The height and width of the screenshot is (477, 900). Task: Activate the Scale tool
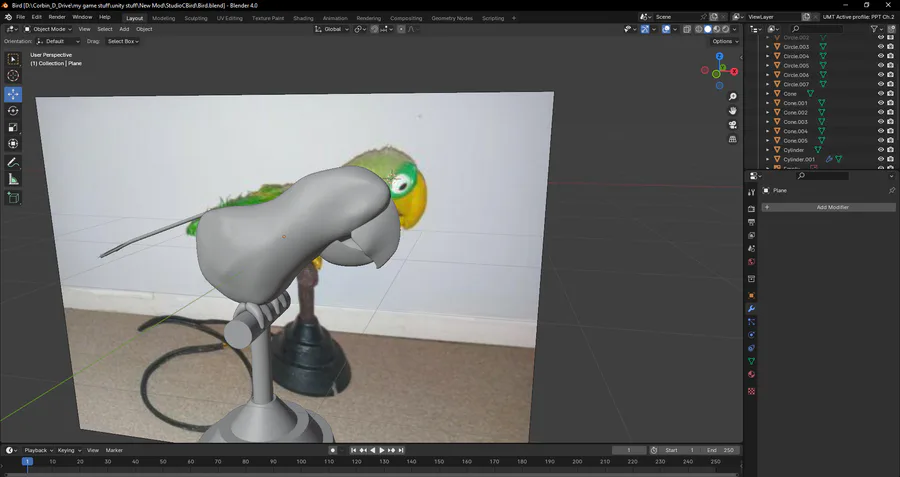tap(13, 127)
